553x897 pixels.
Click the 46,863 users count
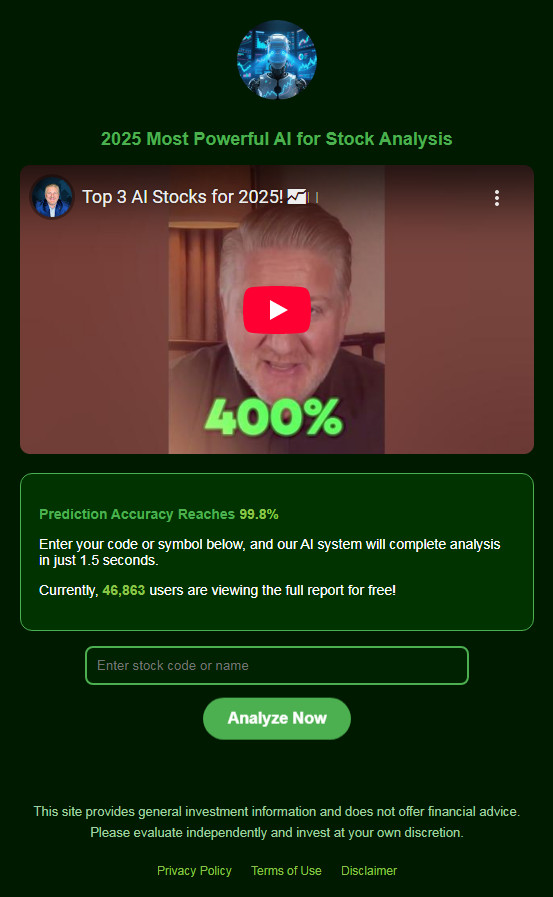(x=124, y=590)
